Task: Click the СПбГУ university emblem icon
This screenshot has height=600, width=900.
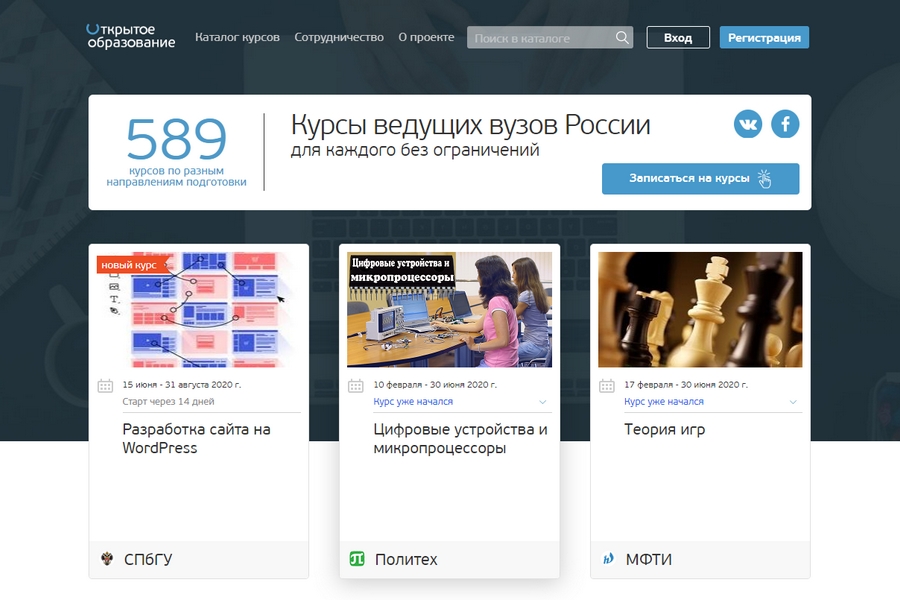Action: point(108,559)
